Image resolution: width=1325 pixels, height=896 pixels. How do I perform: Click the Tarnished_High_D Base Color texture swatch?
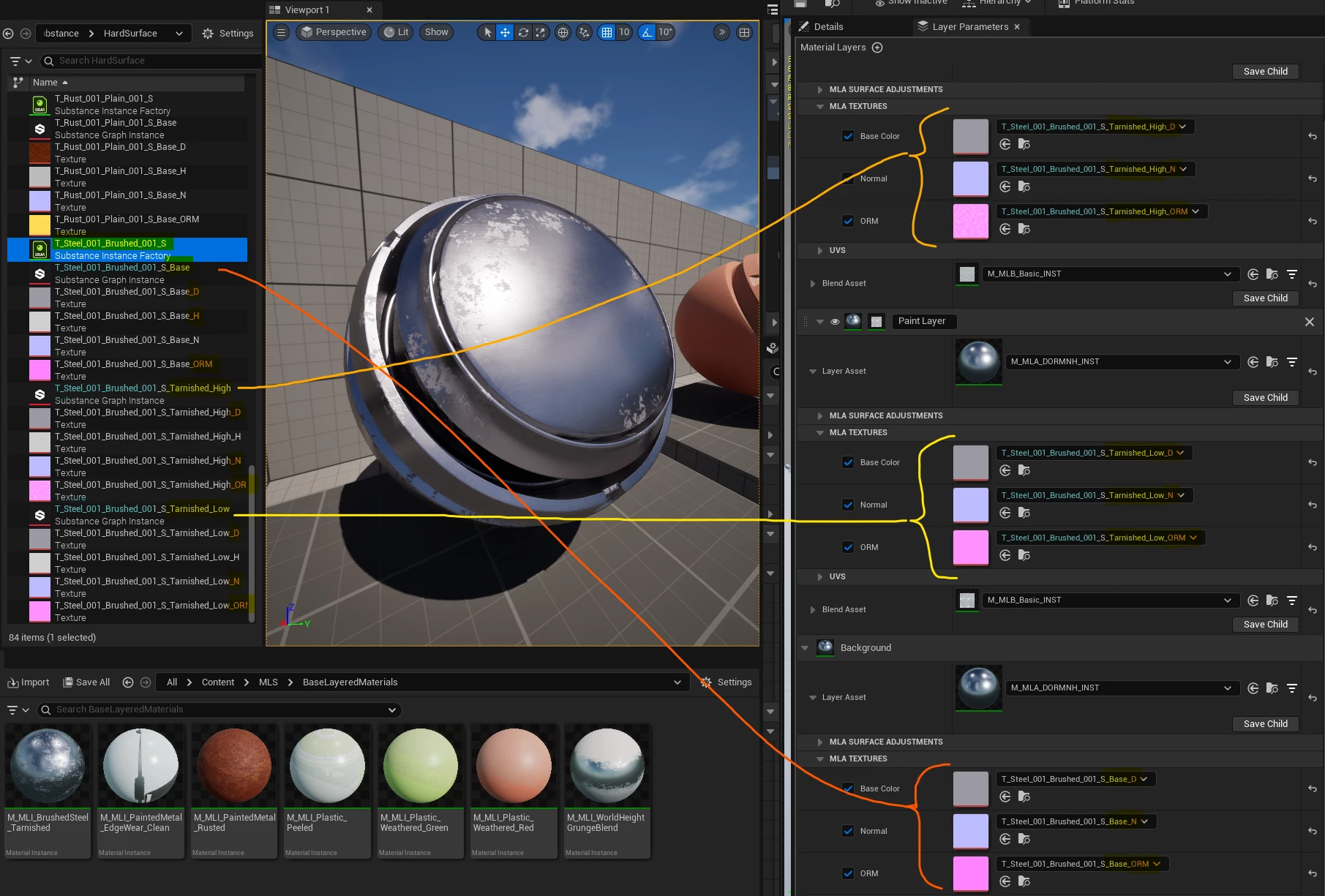[971, 136]
